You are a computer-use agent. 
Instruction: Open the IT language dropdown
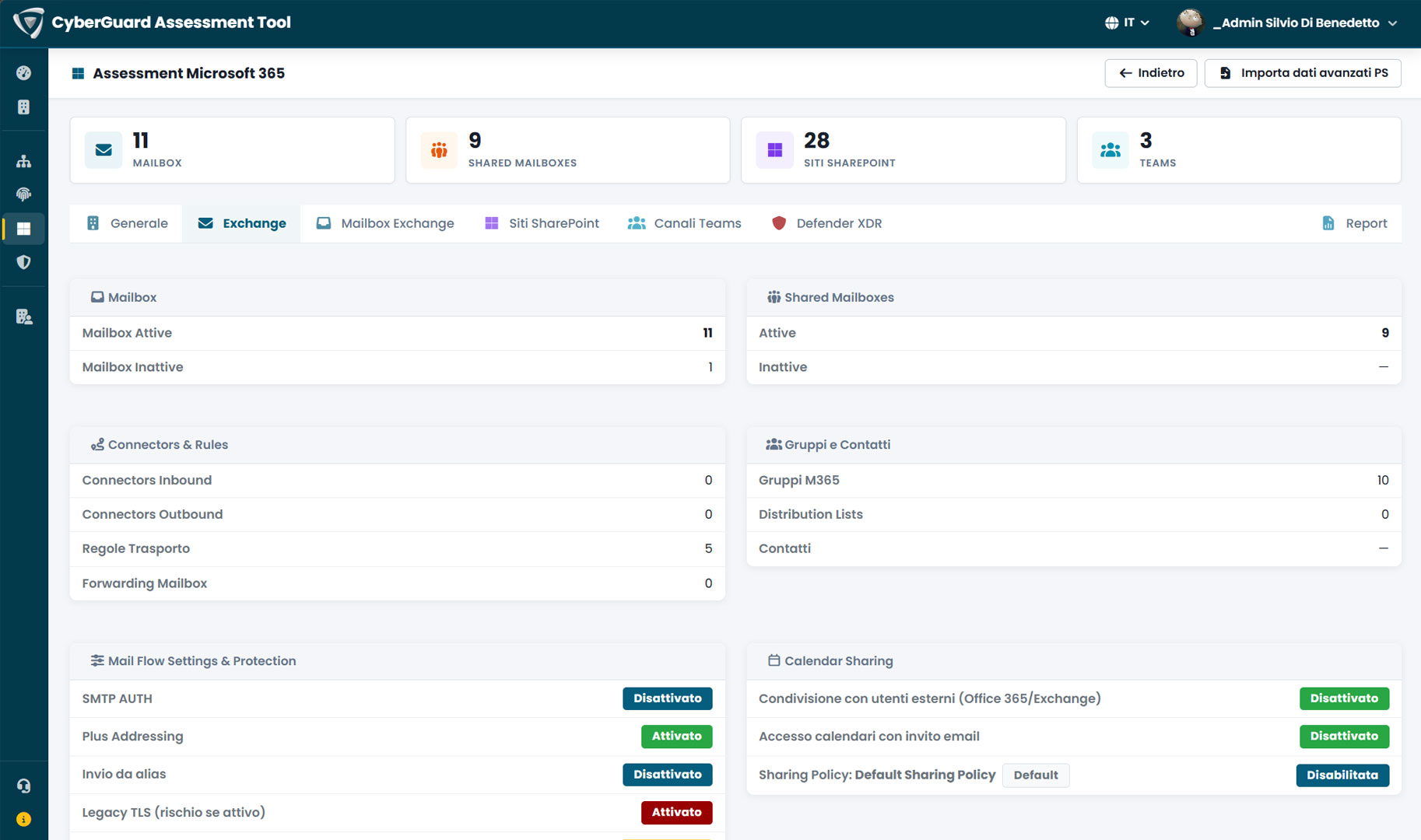(x=1127, y=23)
